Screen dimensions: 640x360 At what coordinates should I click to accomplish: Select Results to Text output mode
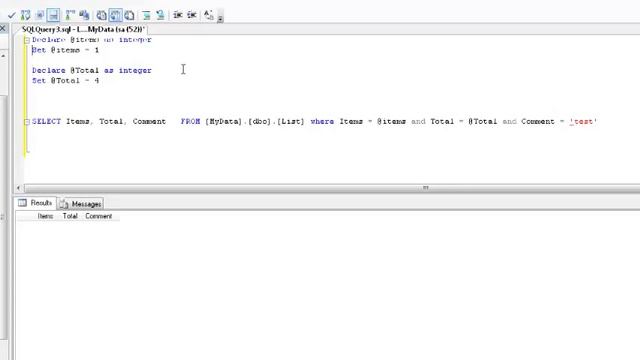(x=101, y=15)
